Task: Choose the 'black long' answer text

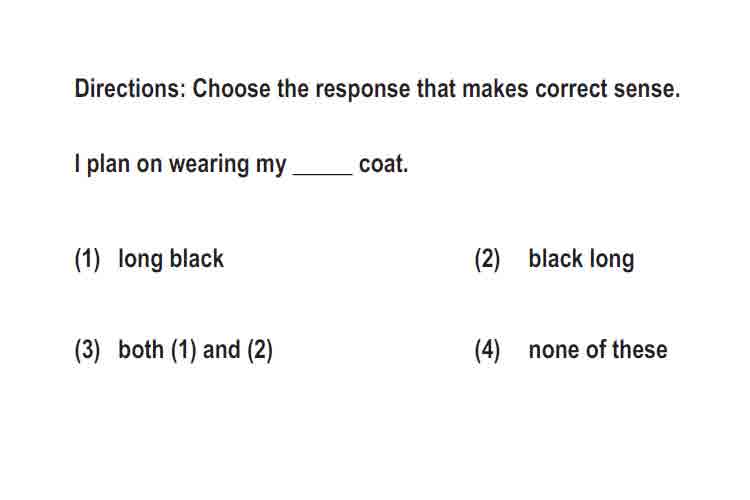Action: [x=581, y=259]
